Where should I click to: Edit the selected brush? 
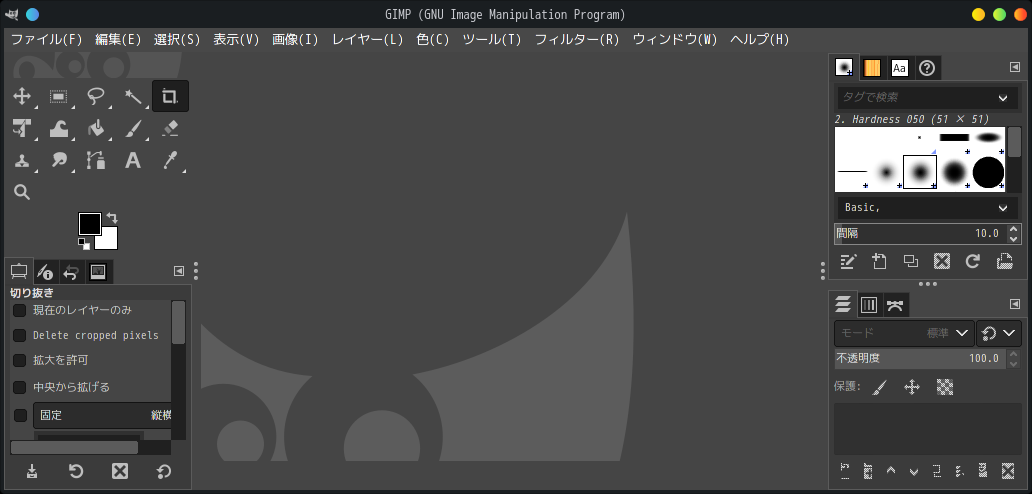click(848, 261)
